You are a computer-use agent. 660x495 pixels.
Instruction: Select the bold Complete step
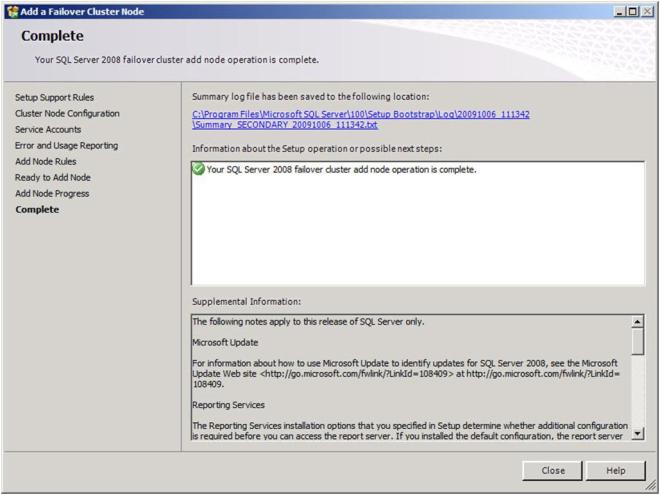37,209
